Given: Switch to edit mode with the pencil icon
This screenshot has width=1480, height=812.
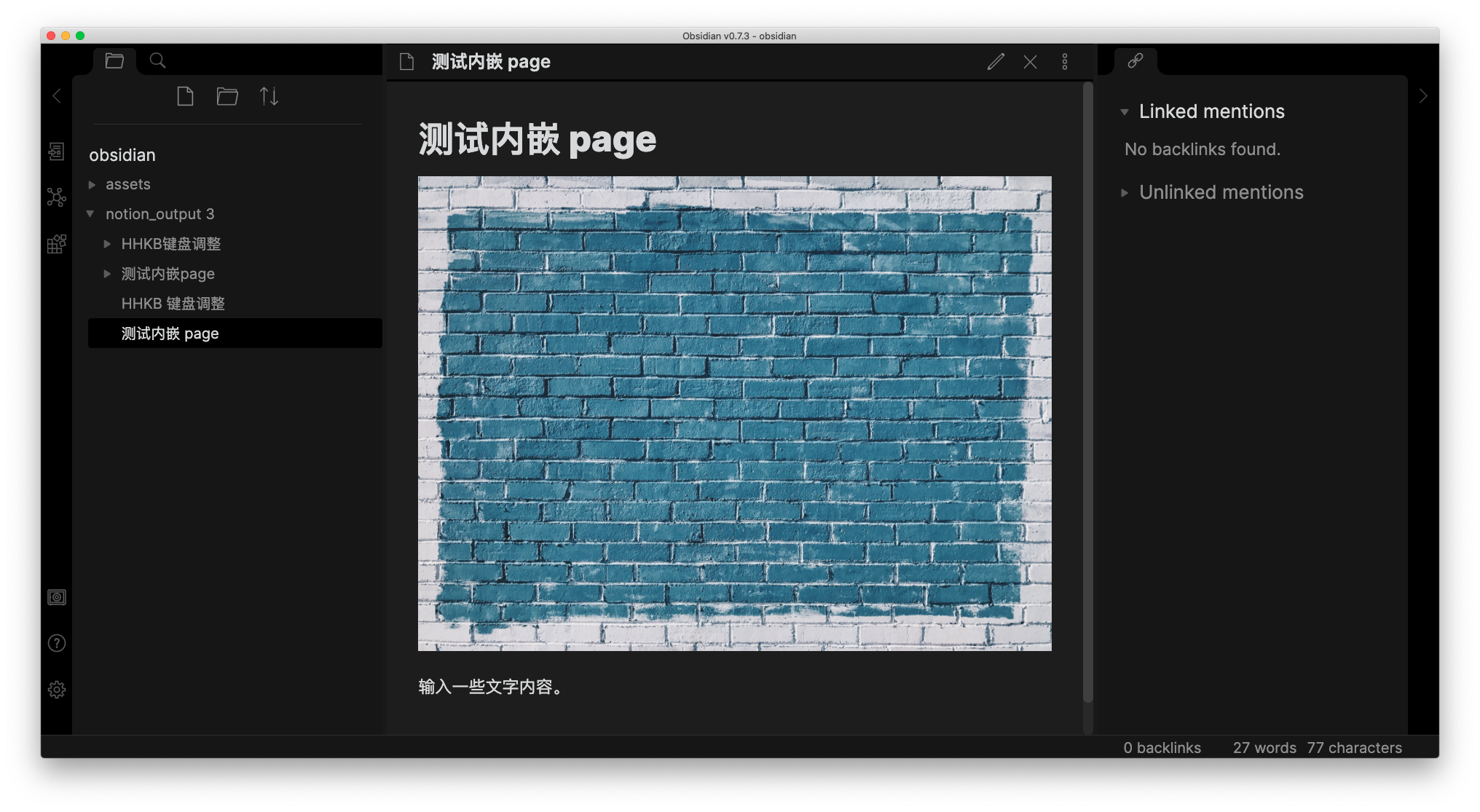Looking at the screenshot, I should (996, 62).
